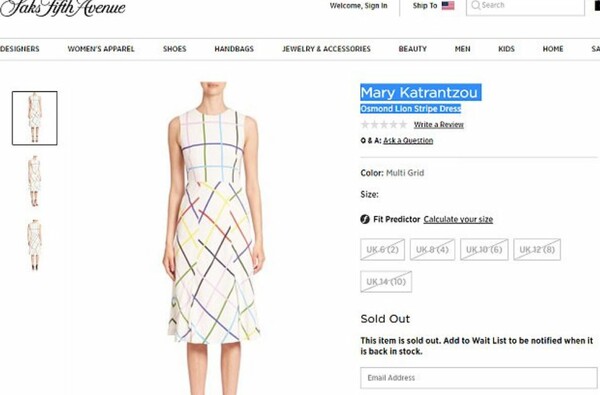Go to the Beauty section
This screenshot has height=395, width=600.
412,49
